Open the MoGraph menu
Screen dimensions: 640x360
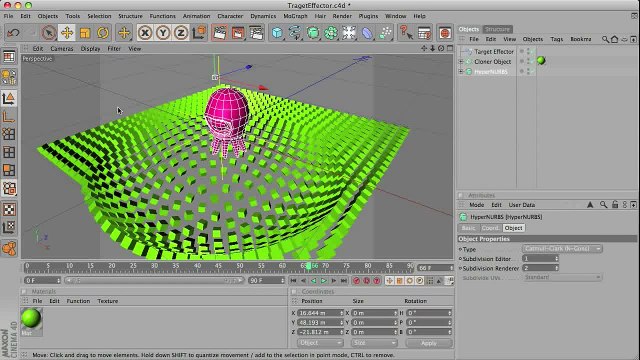295,16
